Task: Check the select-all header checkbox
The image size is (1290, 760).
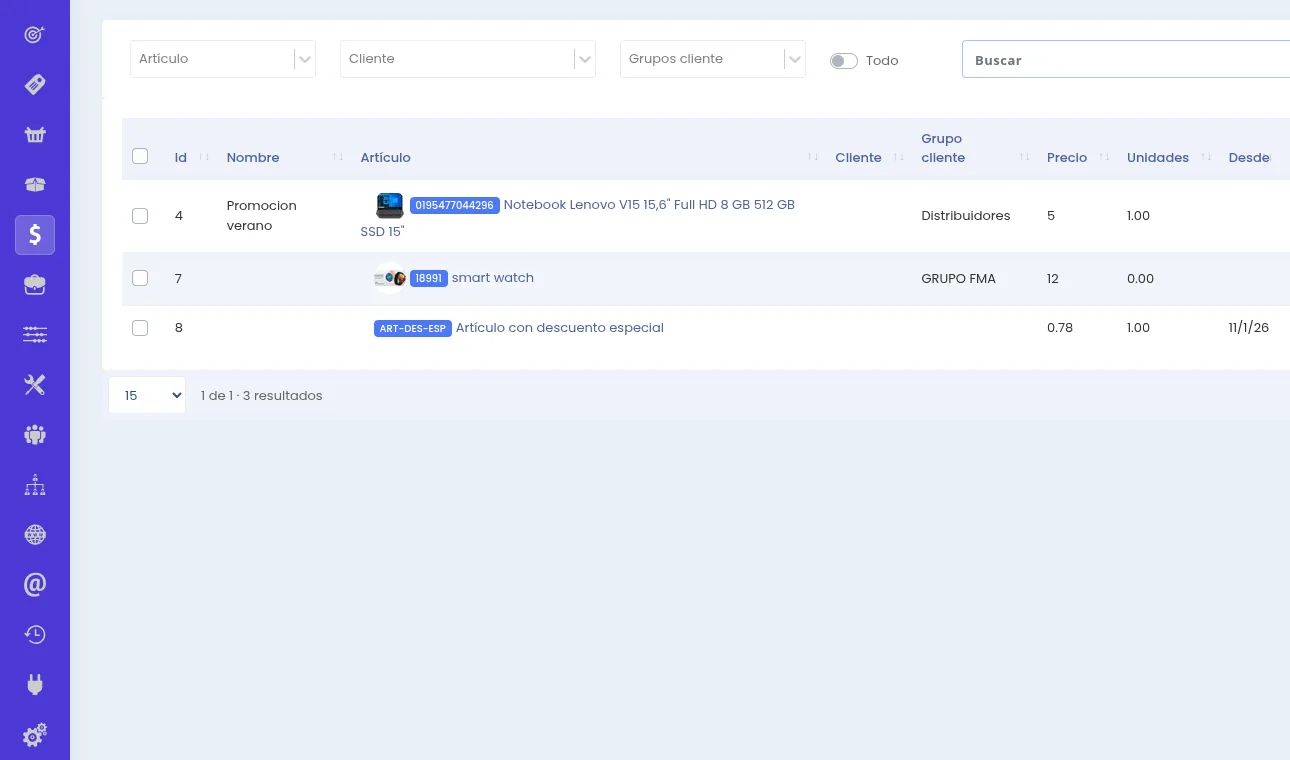Action: pos(140,156)
